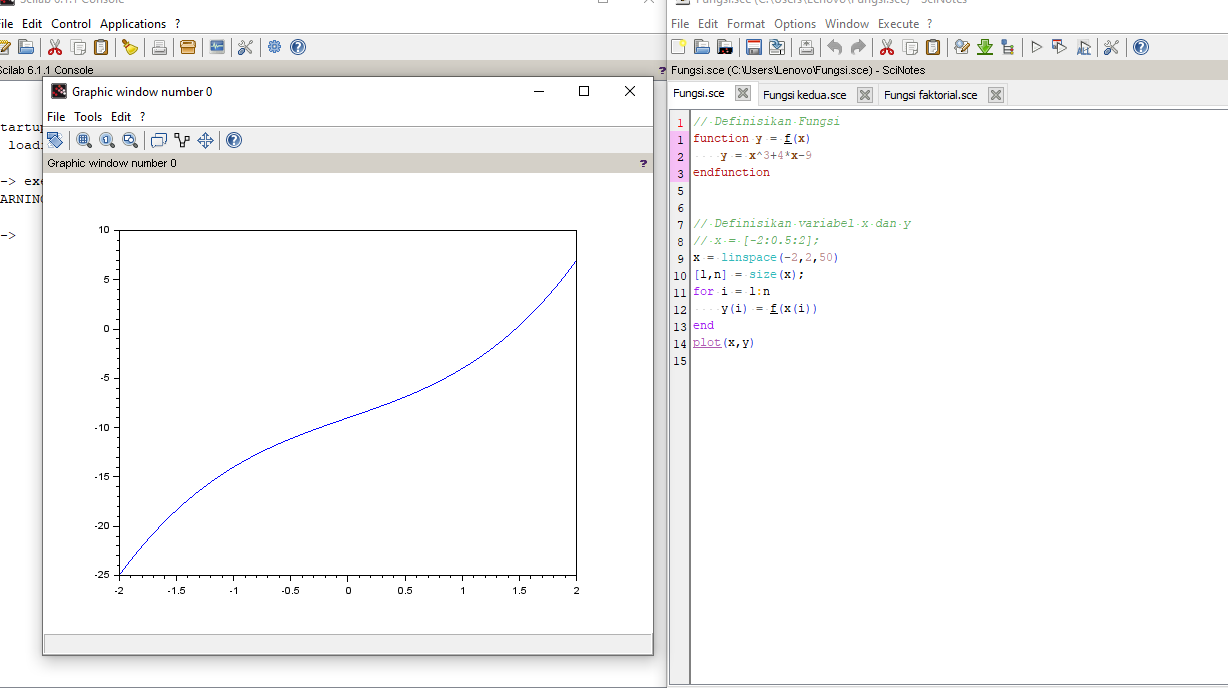Select the Fungsi.sce tab
Image resolution: width=1228 pixels, height=688 pixels.
[699, 93]
